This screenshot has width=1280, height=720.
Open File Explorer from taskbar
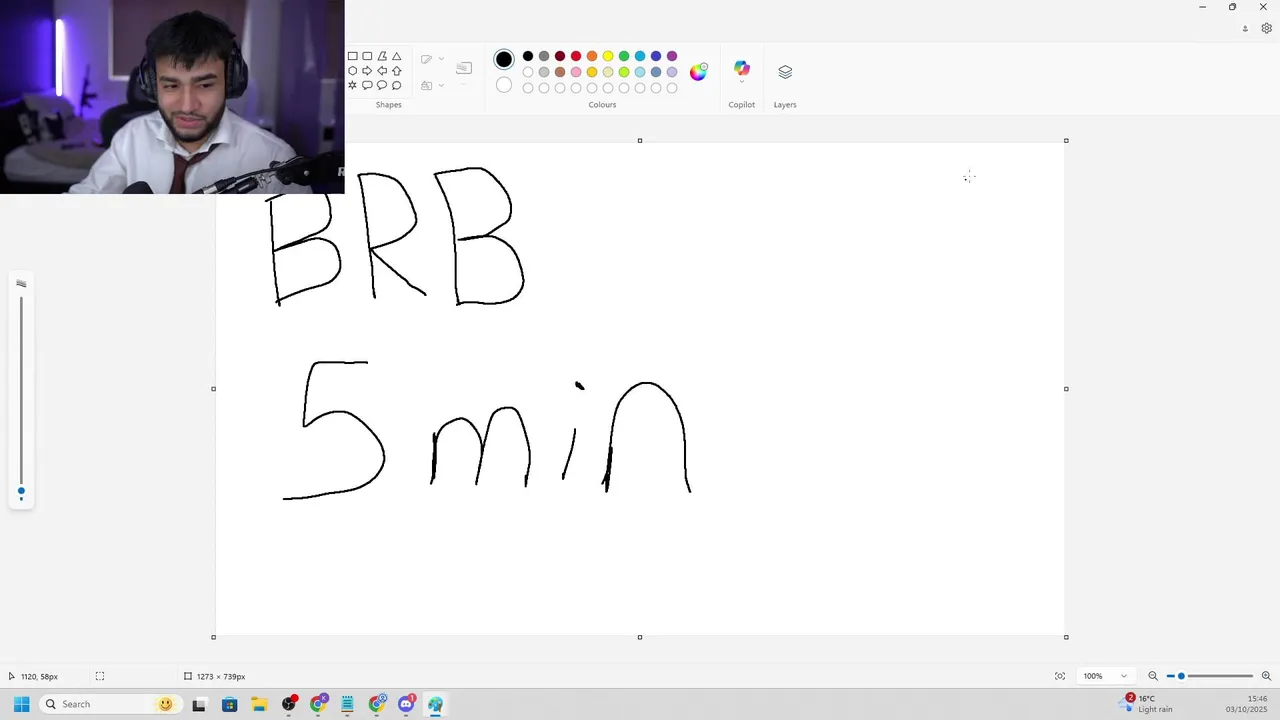pyautogui.click(x=259, y=704)
